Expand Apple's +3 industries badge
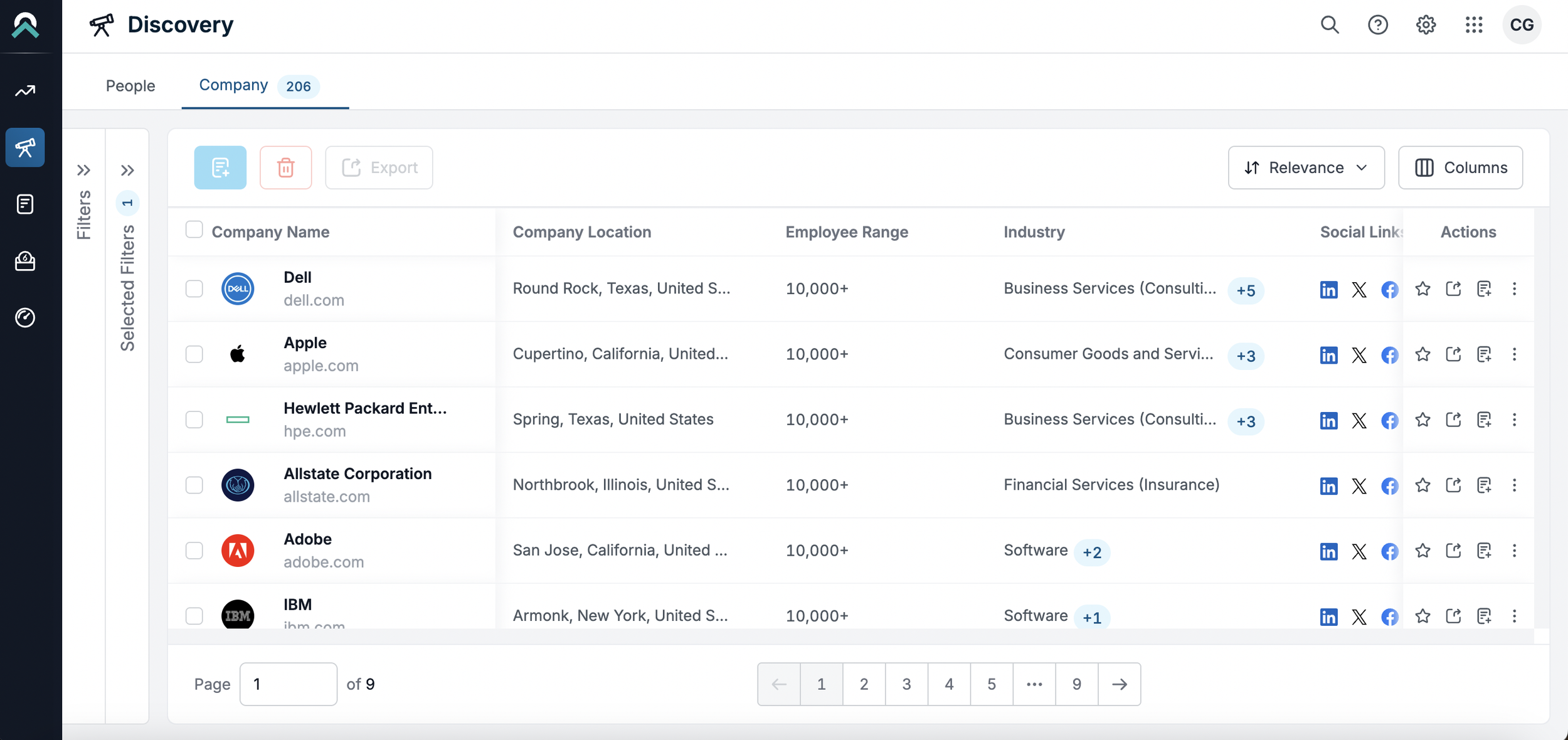Viewport: 1568px width, 740px height. pos(1246,356)
